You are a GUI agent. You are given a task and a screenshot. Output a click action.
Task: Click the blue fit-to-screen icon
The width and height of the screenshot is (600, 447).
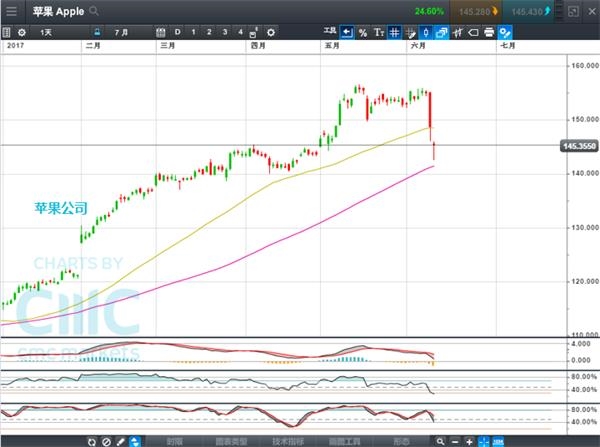click(x=484, y=442)
